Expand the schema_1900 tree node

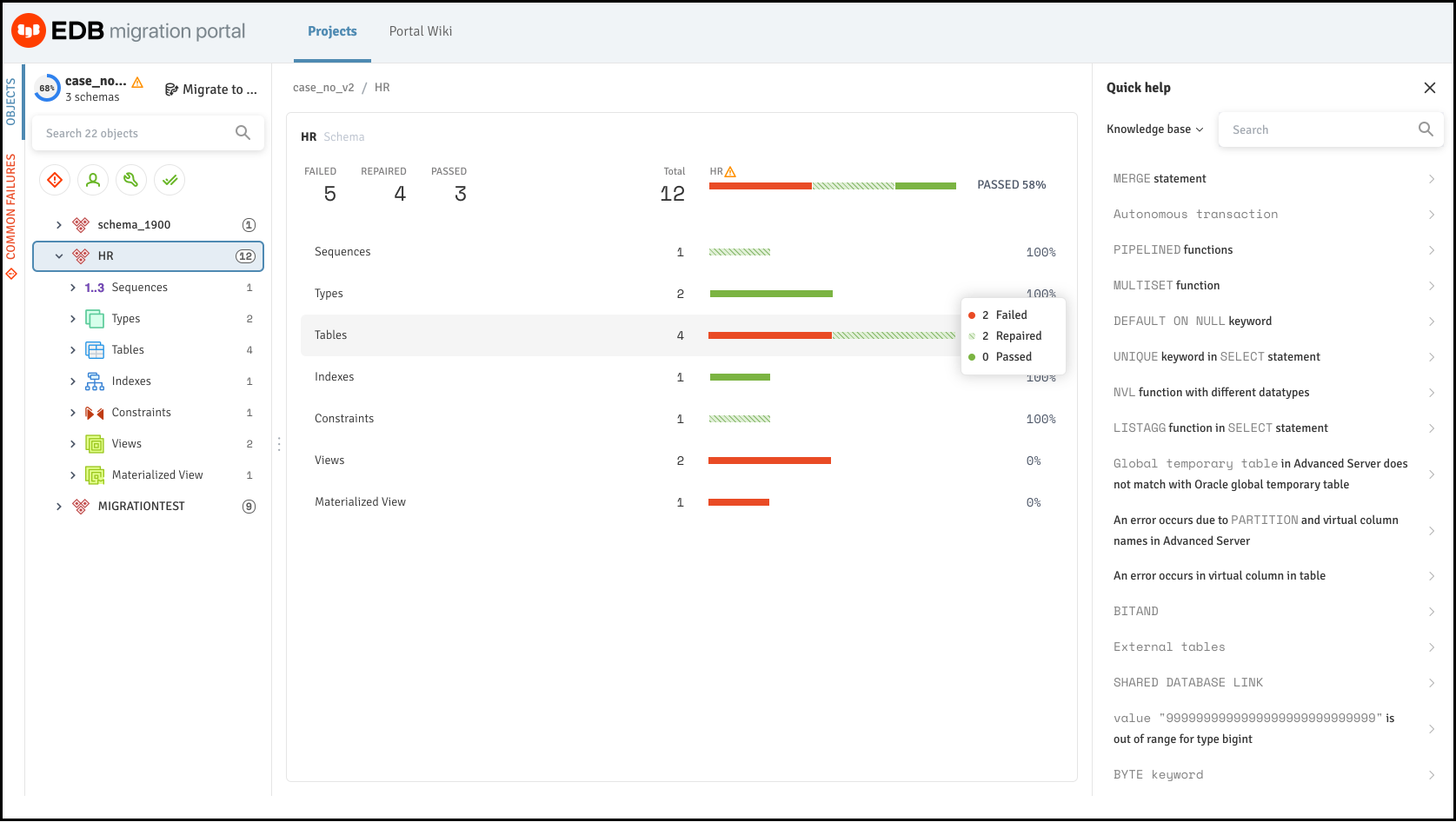(x=59, y=225)
